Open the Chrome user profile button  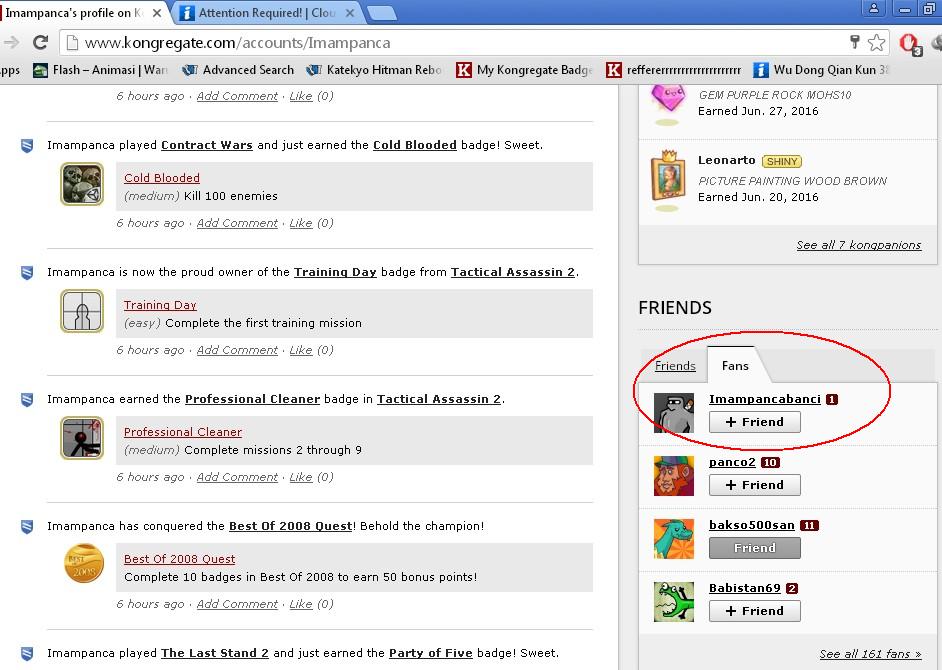pos(874,8)
